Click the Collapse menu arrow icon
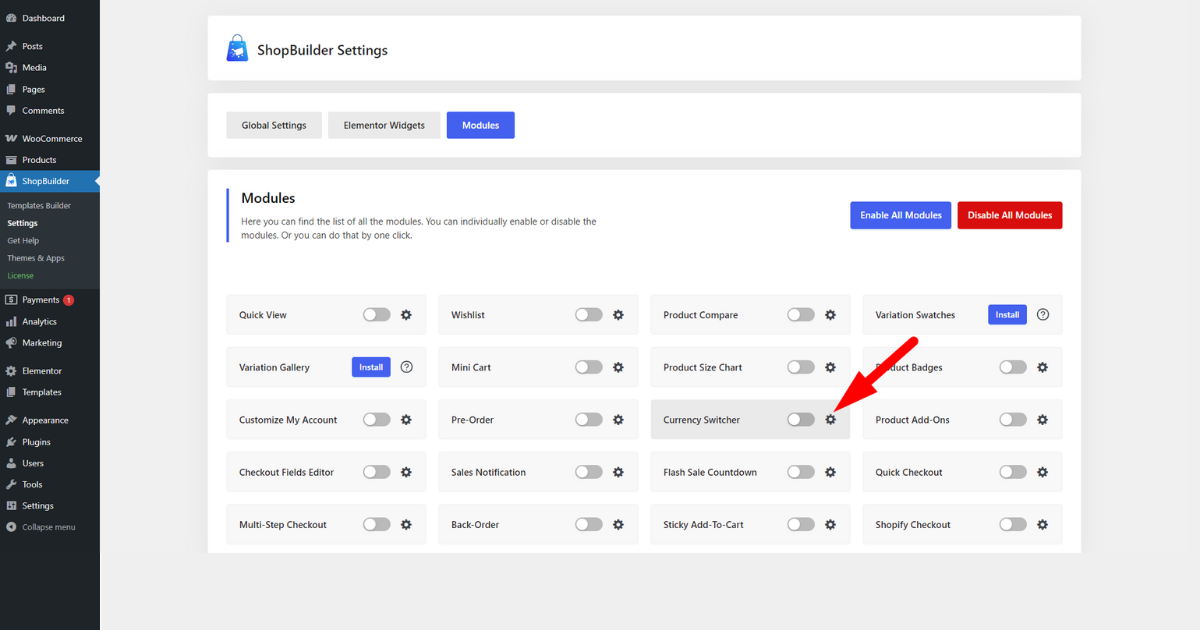The width and height of the screenshot is (1200, 630). (x=11, y=527)
